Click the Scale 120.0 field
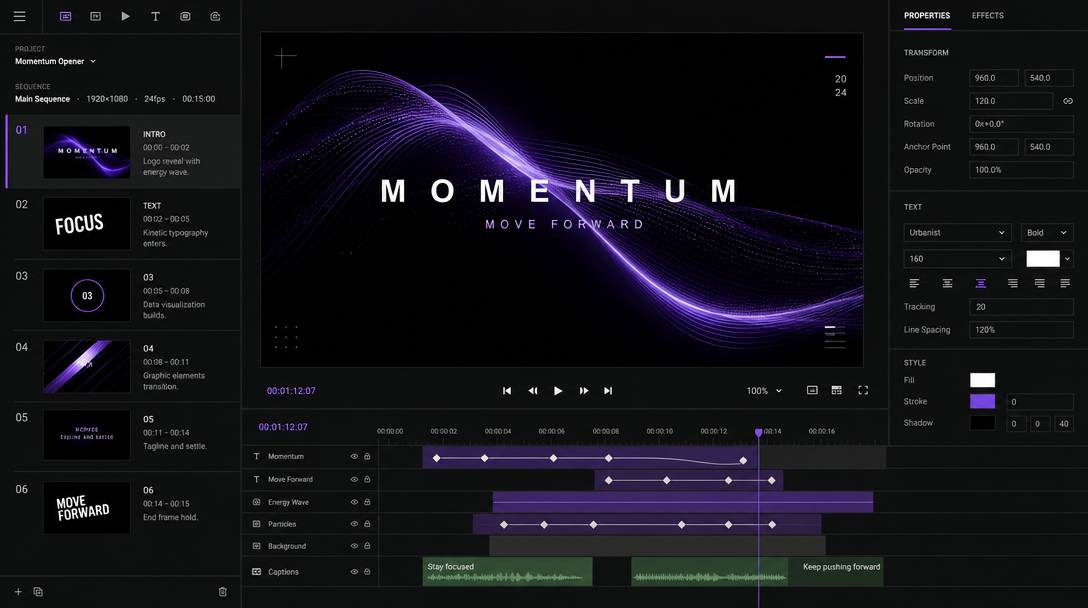Screen dimensions: 1088x608 [x=1011, y=101]
